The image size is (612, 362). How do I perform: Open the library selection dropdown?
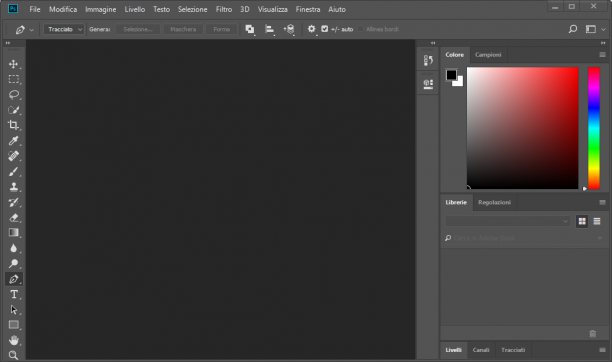(x=507, y=221)
